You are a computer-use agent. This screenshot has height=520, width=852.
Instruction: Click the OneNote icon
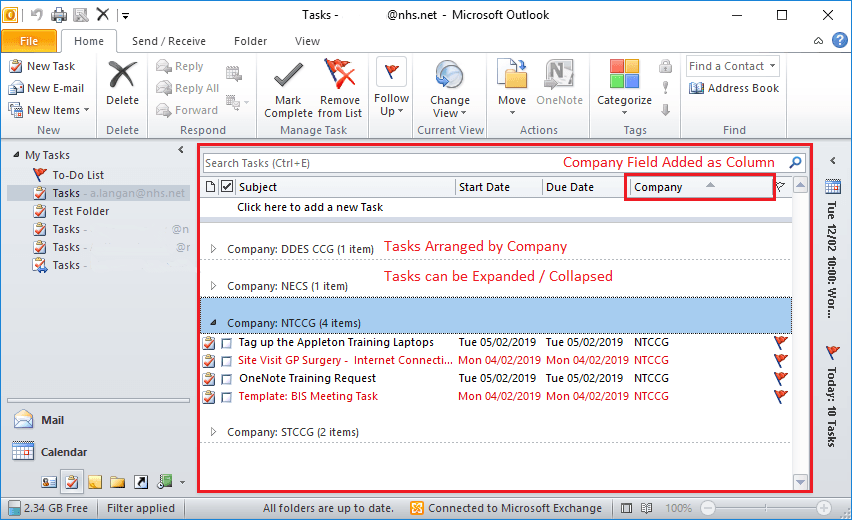coord(559,74)
